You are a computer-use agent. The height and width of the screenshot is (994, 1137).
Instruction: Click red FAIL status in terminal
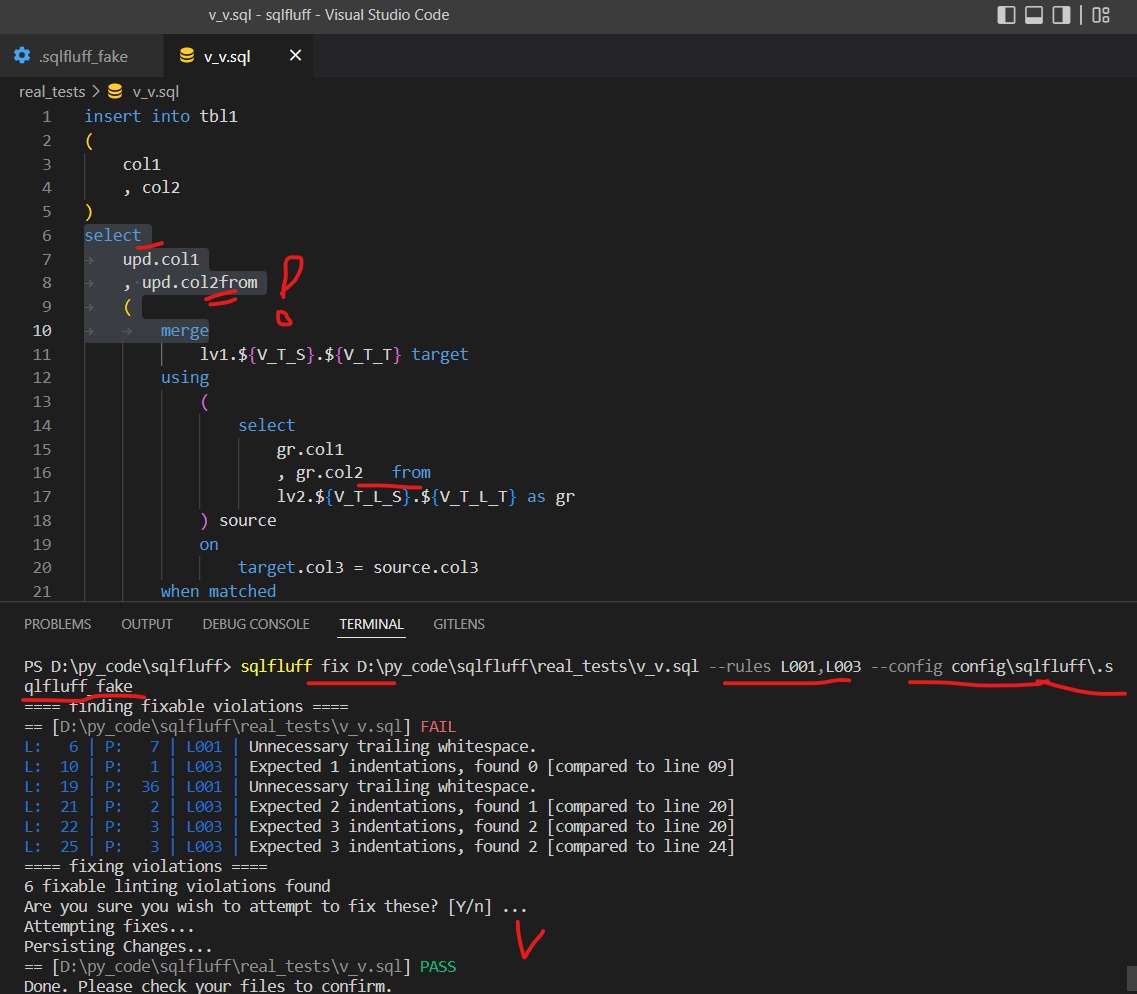(438, 726)
